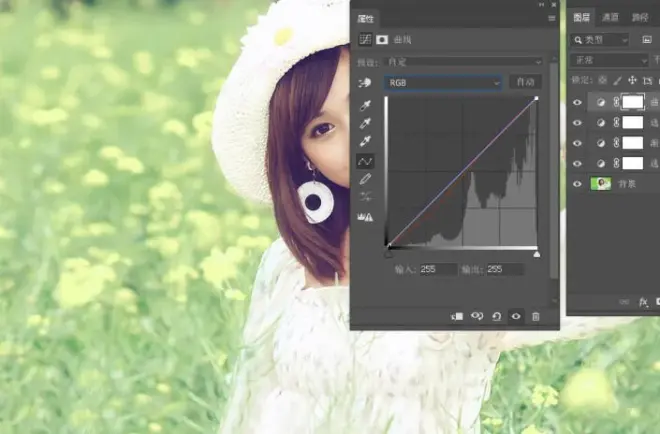Viewport: 660px width, 434px height.
Task: Hide the top curves adjustment layer
Action: tap(577, 102)
